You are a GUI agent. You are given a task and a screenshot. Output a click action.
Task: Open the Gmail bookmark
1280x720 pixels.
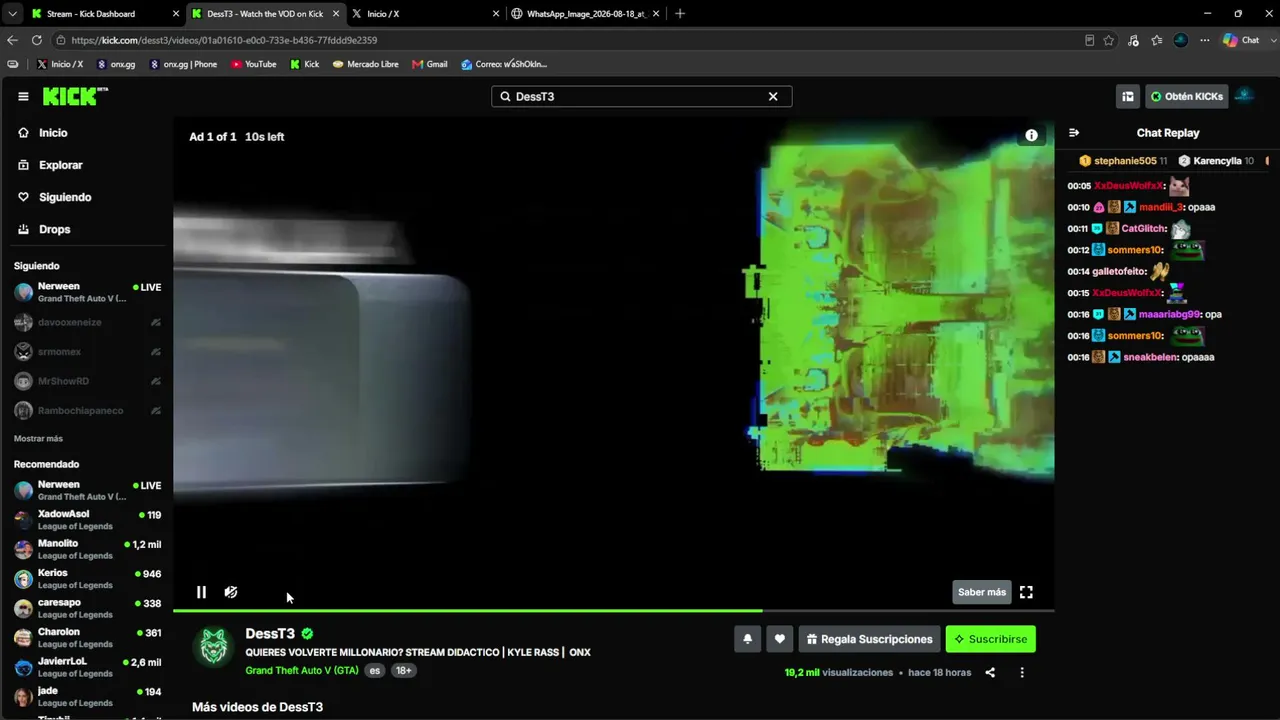tap(430, 64)
